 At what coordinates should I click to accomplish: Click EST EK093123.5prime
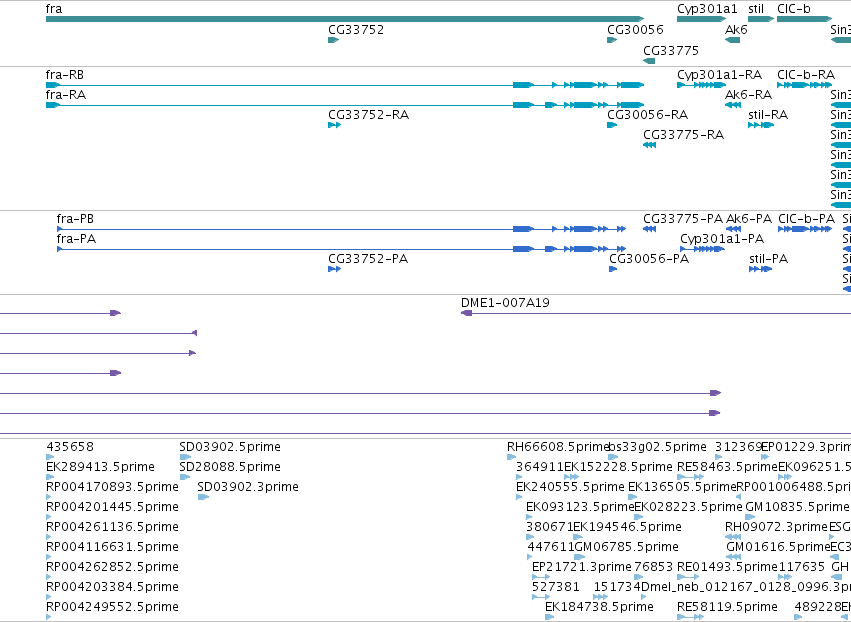click(529, 517)
